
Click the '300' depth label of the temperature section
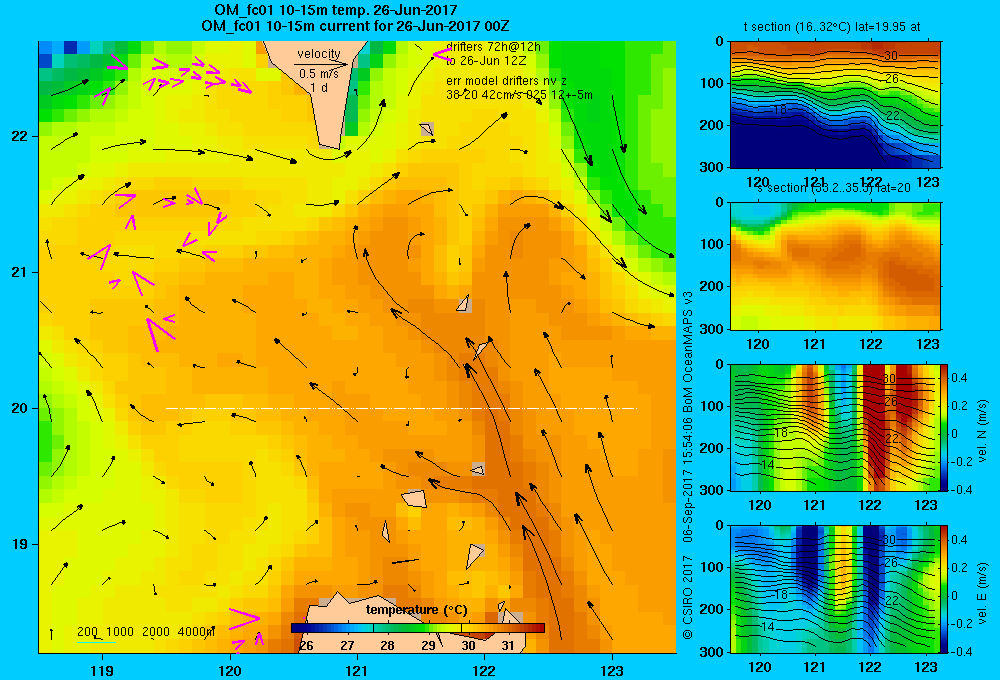pos(711,167)
